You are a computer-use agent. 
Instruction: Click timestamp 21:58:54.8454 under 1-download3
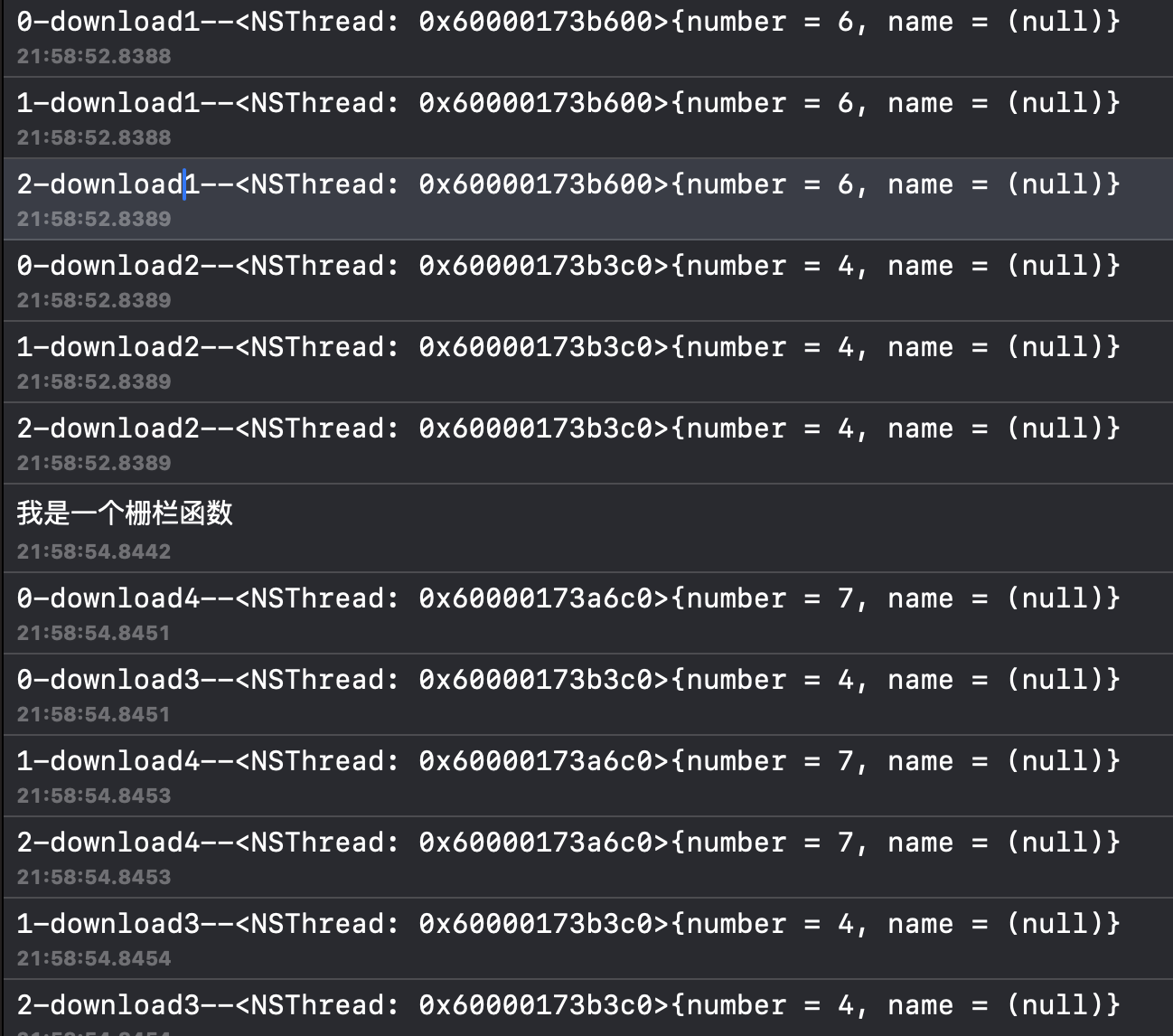(x=94, y=958)
